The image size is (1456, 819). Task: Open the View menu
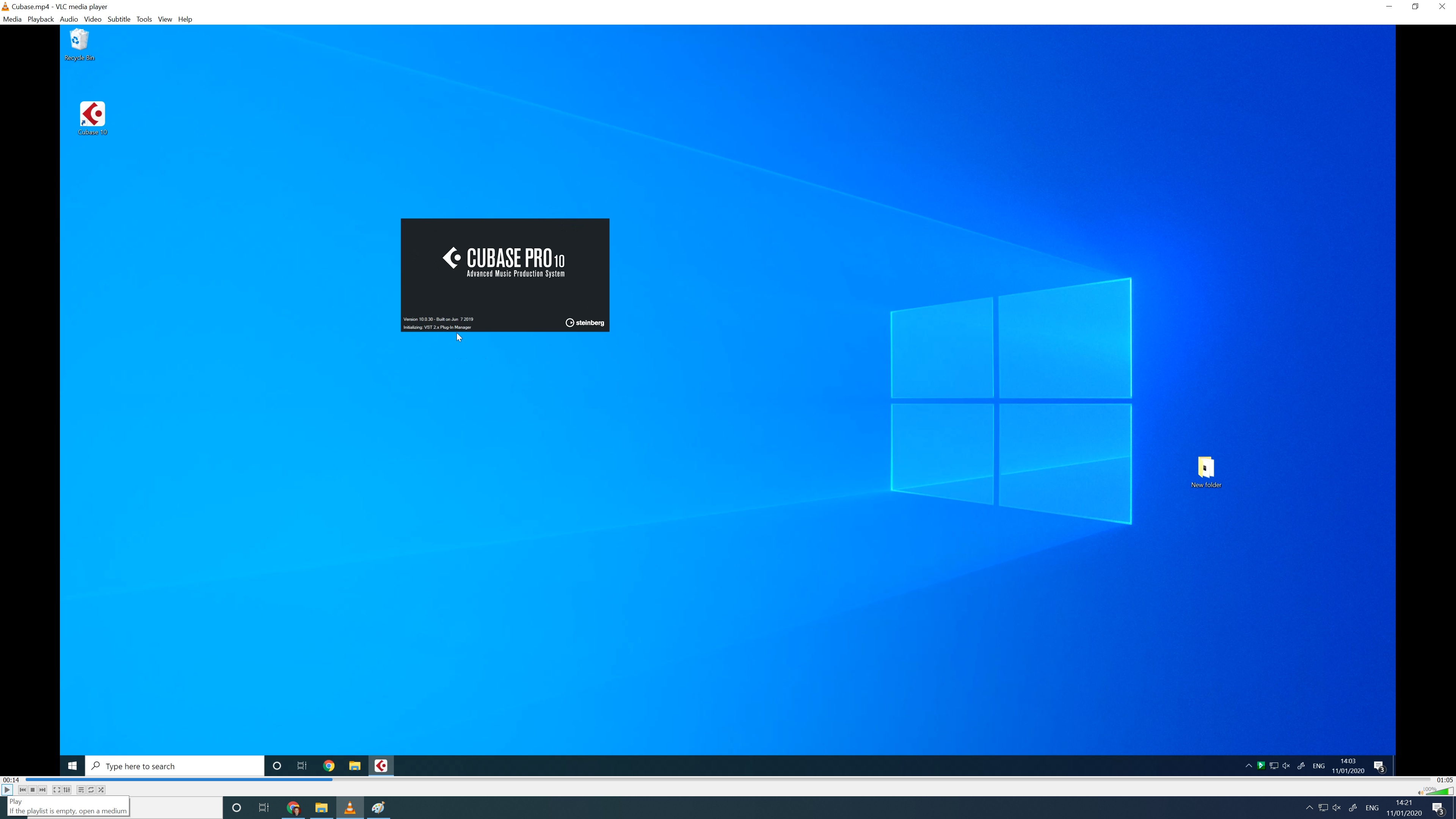click(165, 19)
